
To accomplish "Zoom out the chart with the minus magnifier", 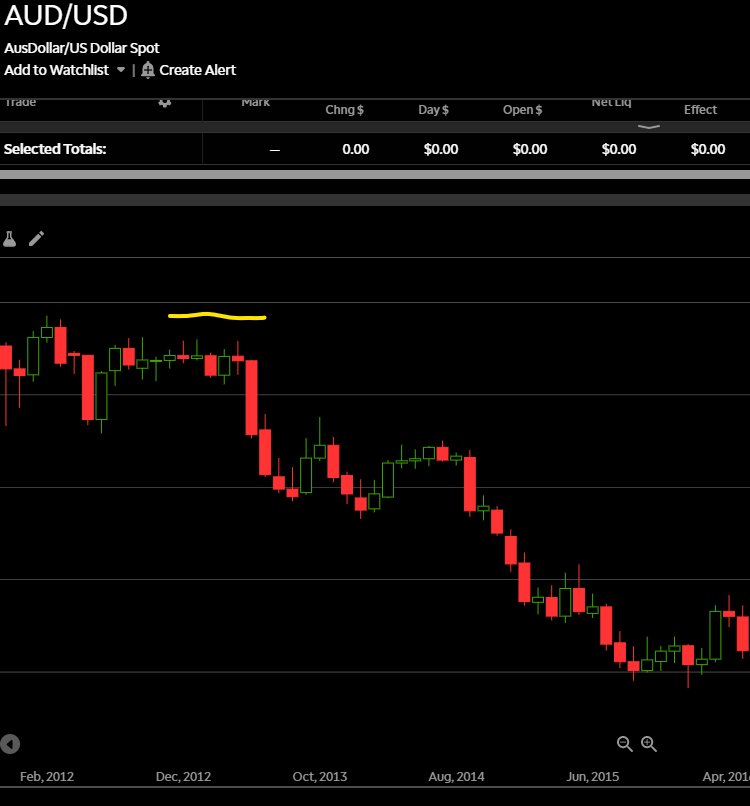I will pyautogui.click(x=625, y=744).
